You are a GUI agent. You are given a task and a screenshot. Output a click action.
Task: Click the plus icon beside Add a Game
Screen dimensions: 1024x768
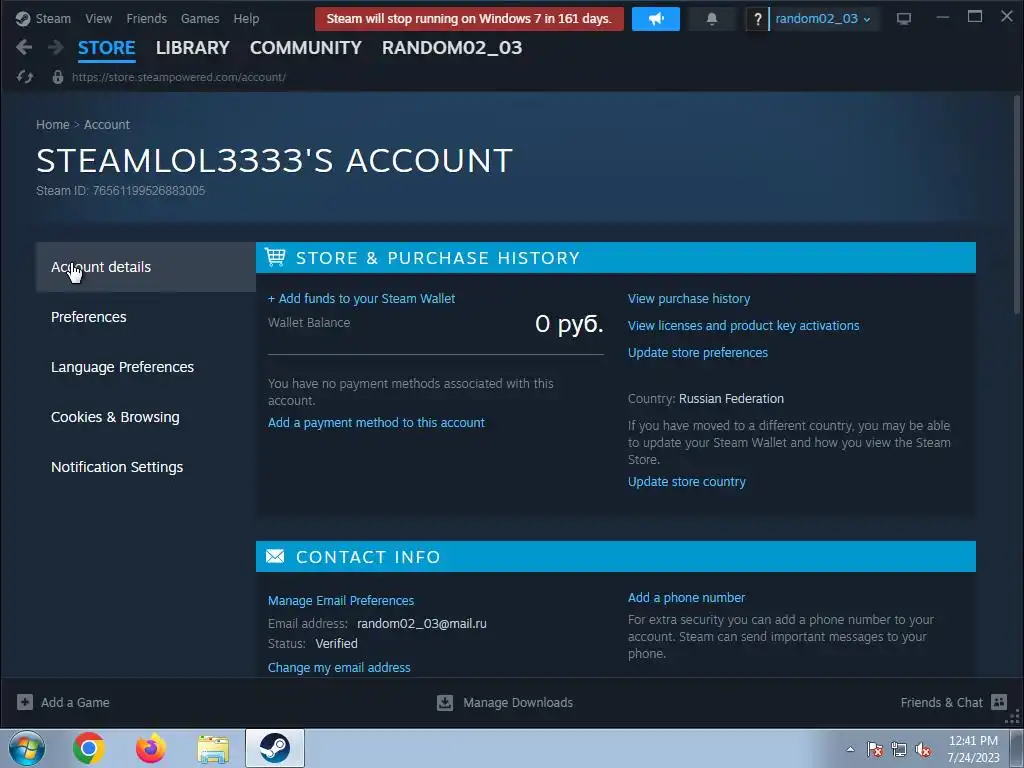point(25,702)
